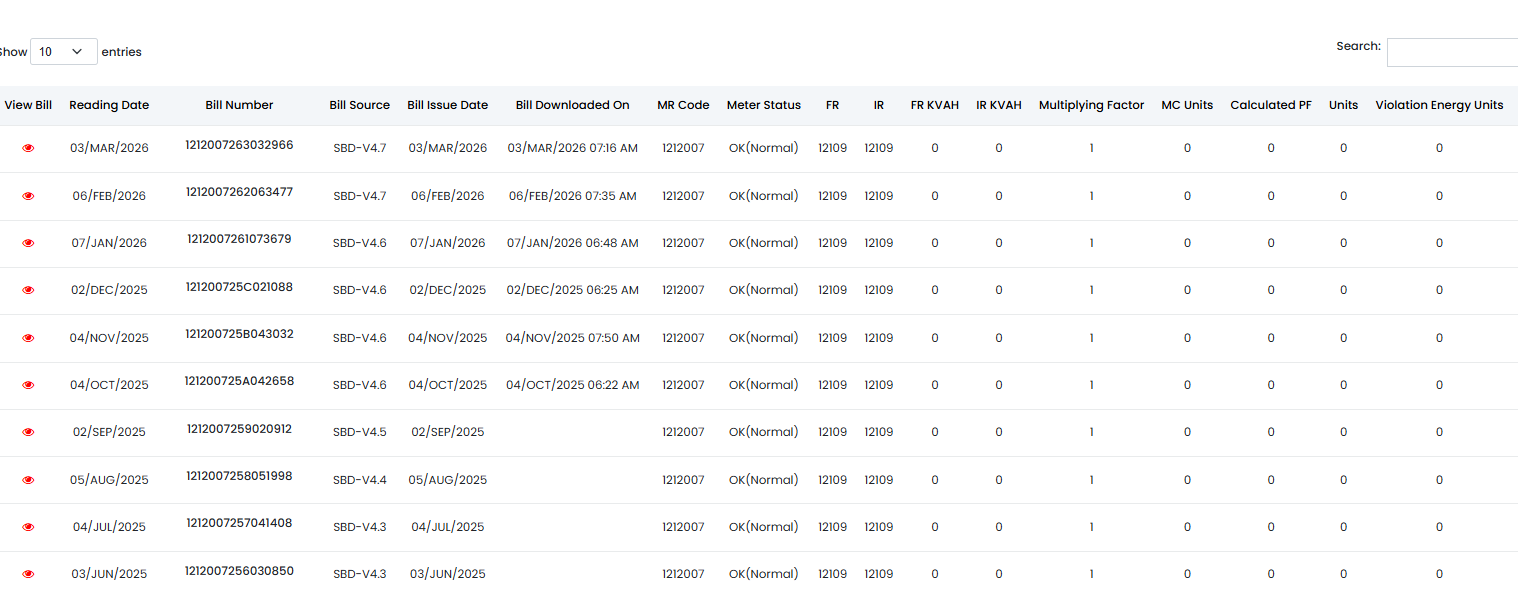The width and height of the screenshot is (1518, 591).
Task: View bill dated 07/JAN/2026
Action: [28, 243]
